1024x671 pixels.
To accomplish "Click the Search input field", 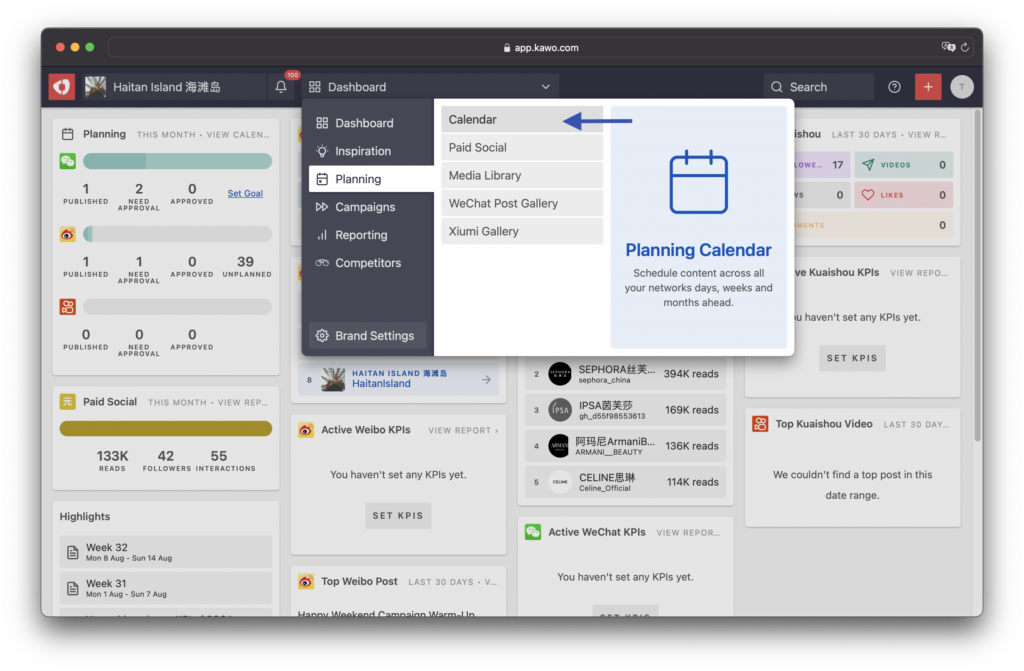I will 818,87.
